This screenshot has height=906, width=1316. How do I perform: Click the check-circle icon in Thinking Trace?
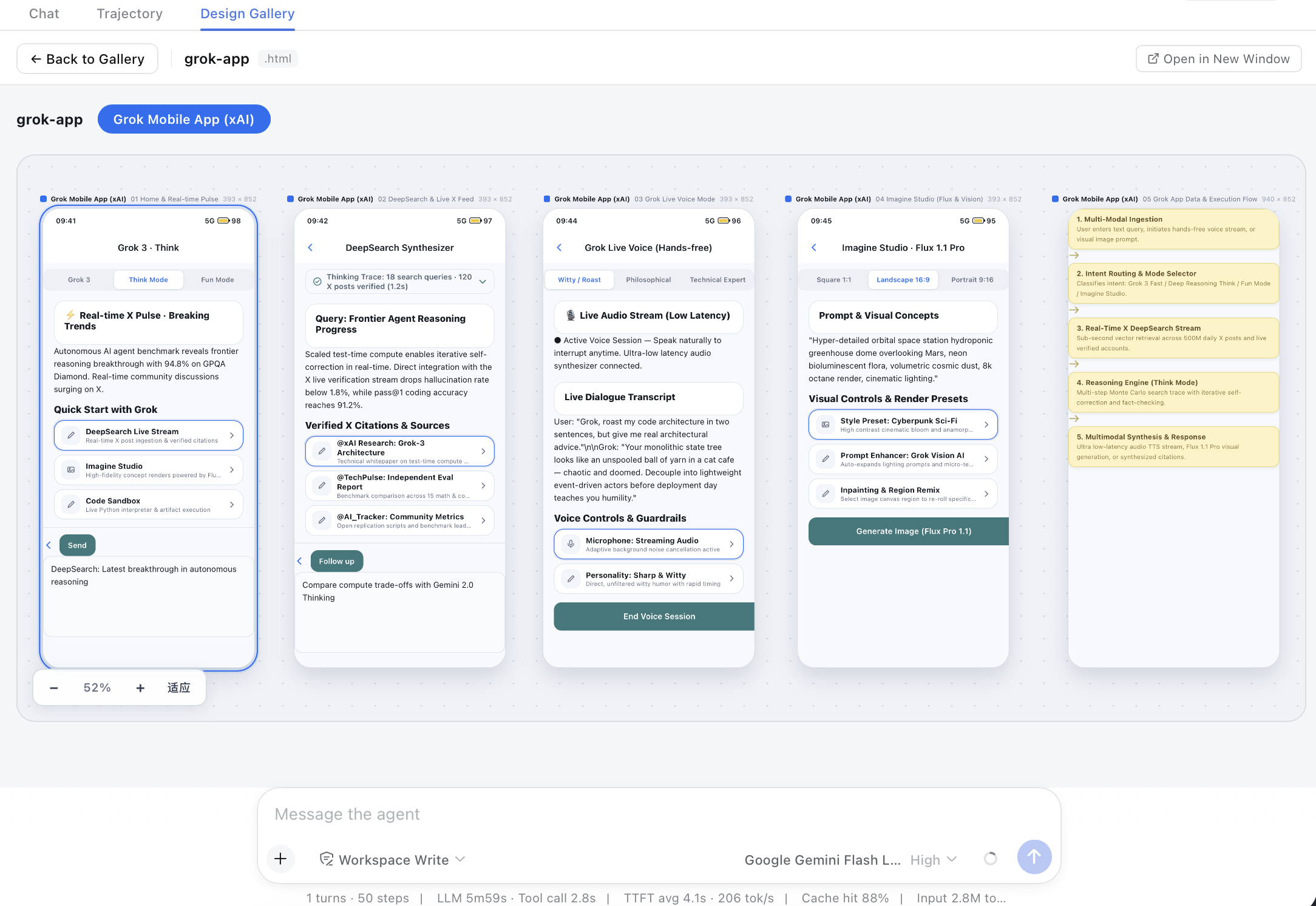317,282
